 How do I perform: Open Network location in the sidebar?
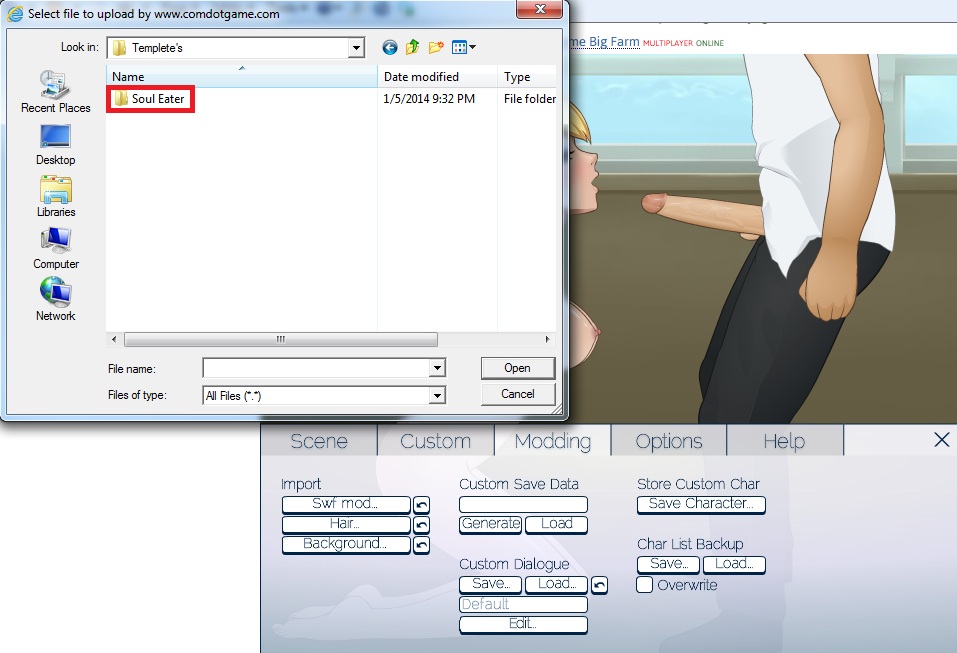tap(55, 300)
